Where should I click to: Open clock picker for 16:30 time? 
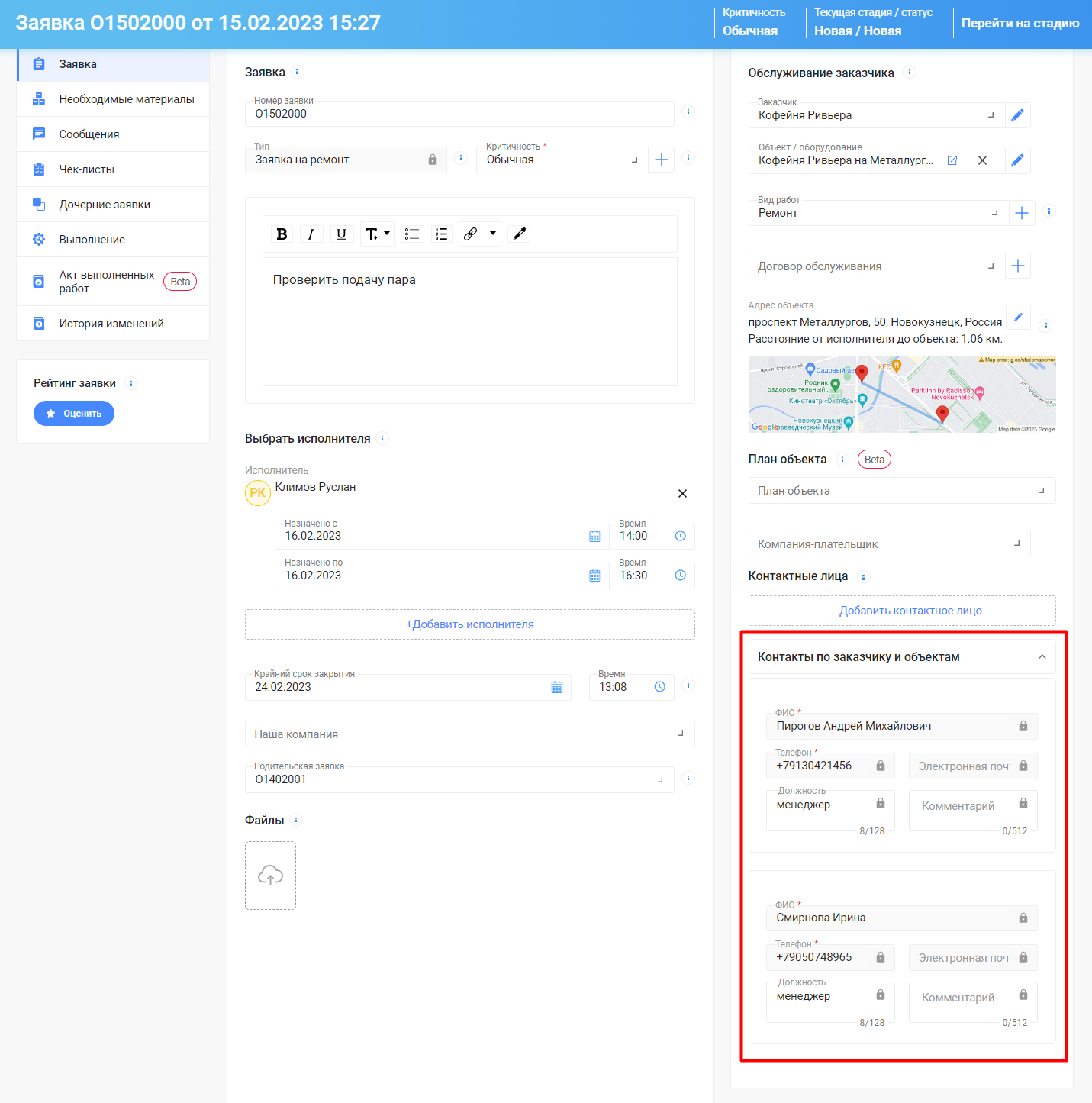681,576
